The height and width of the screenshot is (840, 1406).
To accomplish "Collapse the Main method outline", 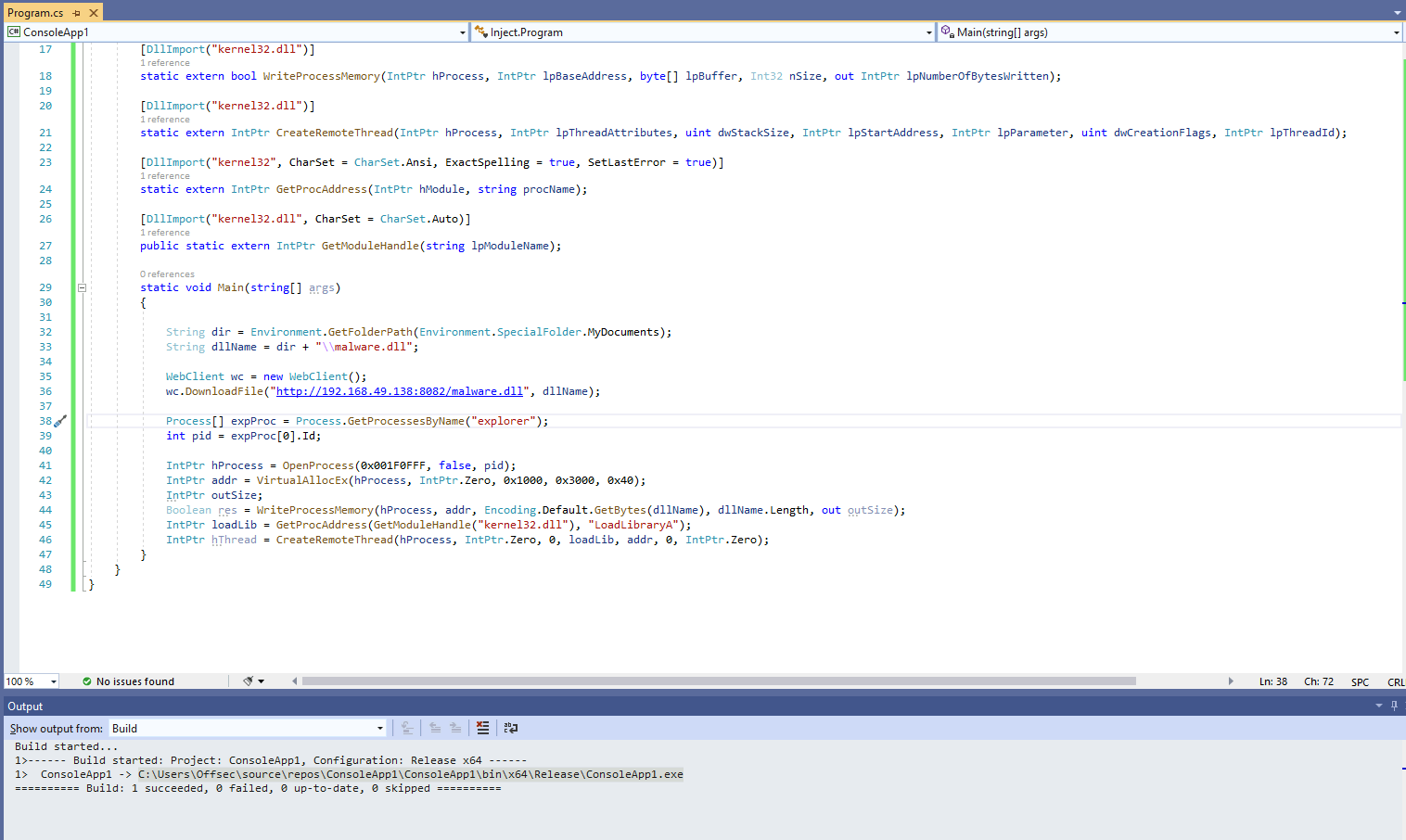I will [x=82, y=287].
